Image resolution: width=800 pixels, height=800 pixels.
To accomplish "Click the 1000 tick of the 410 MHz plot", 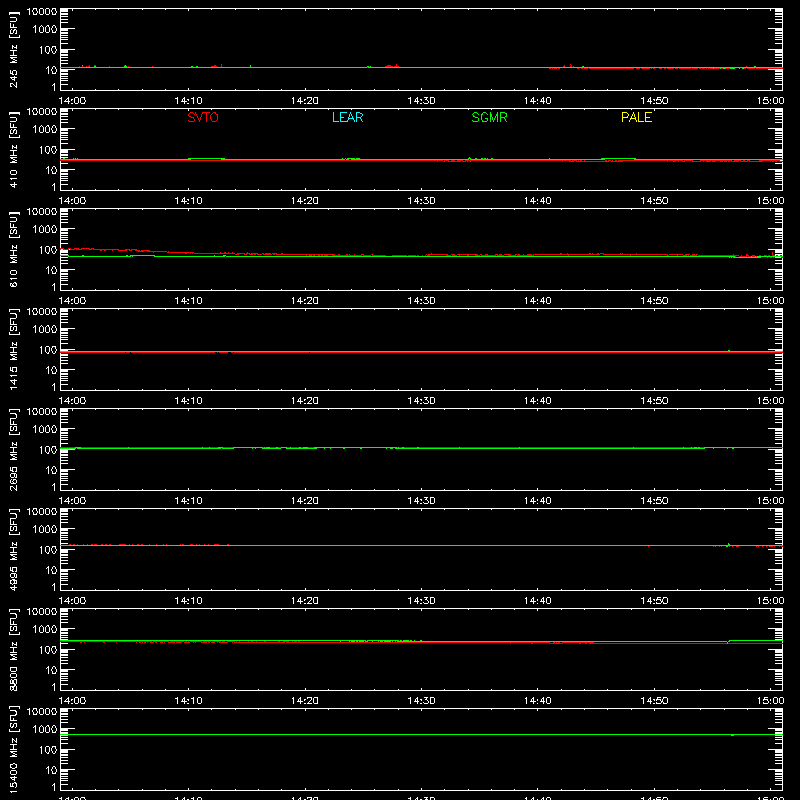I will [x=45, y=130].
